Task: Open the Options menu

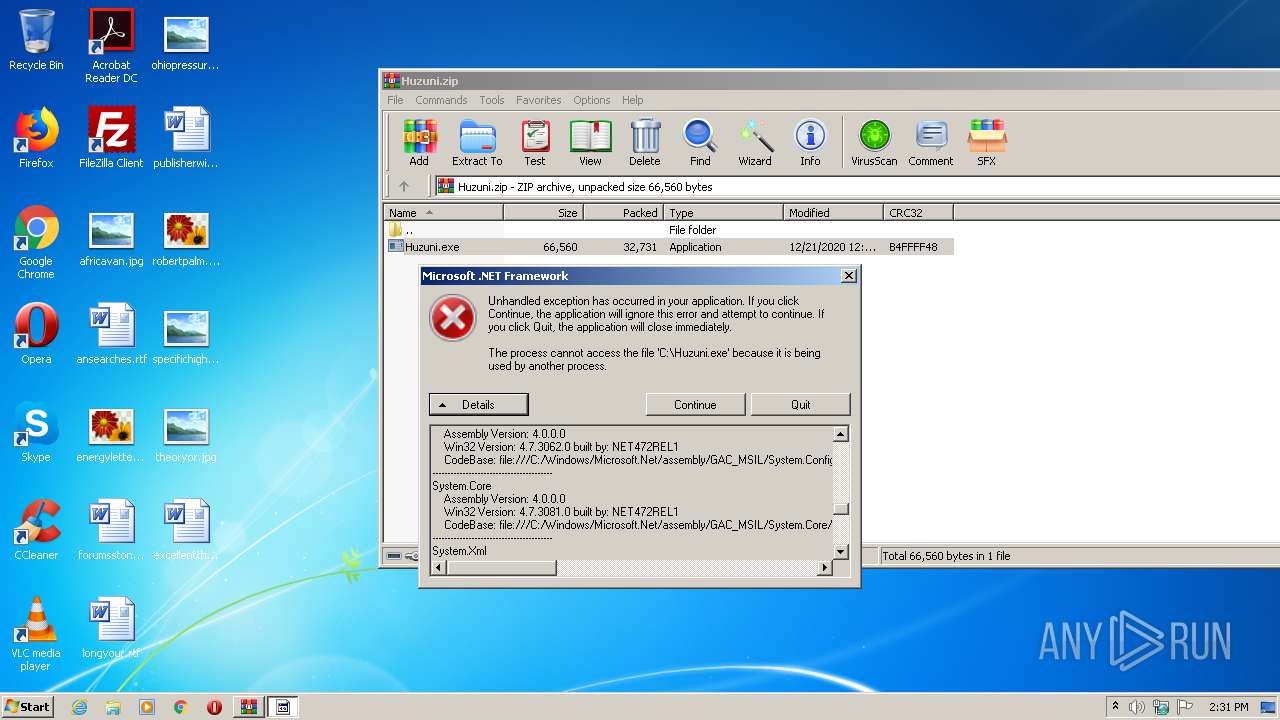Action: (592, 100)
